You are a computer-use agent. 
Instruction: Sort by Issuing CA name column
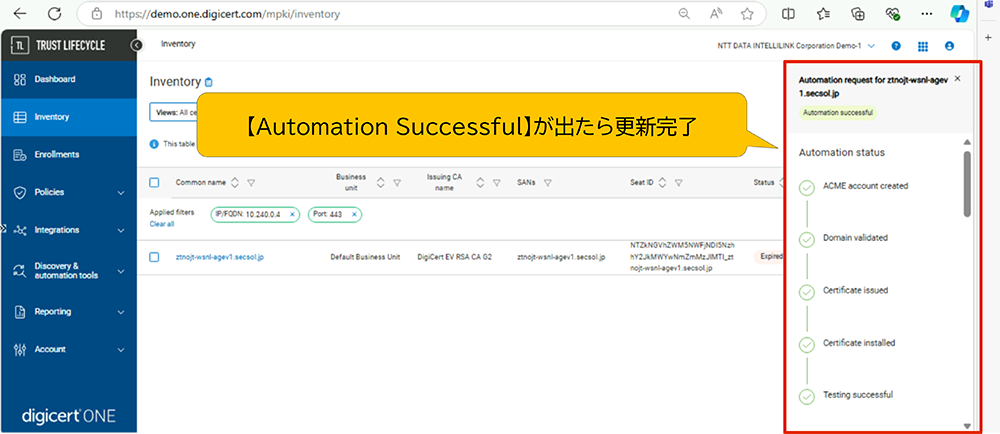480,183
